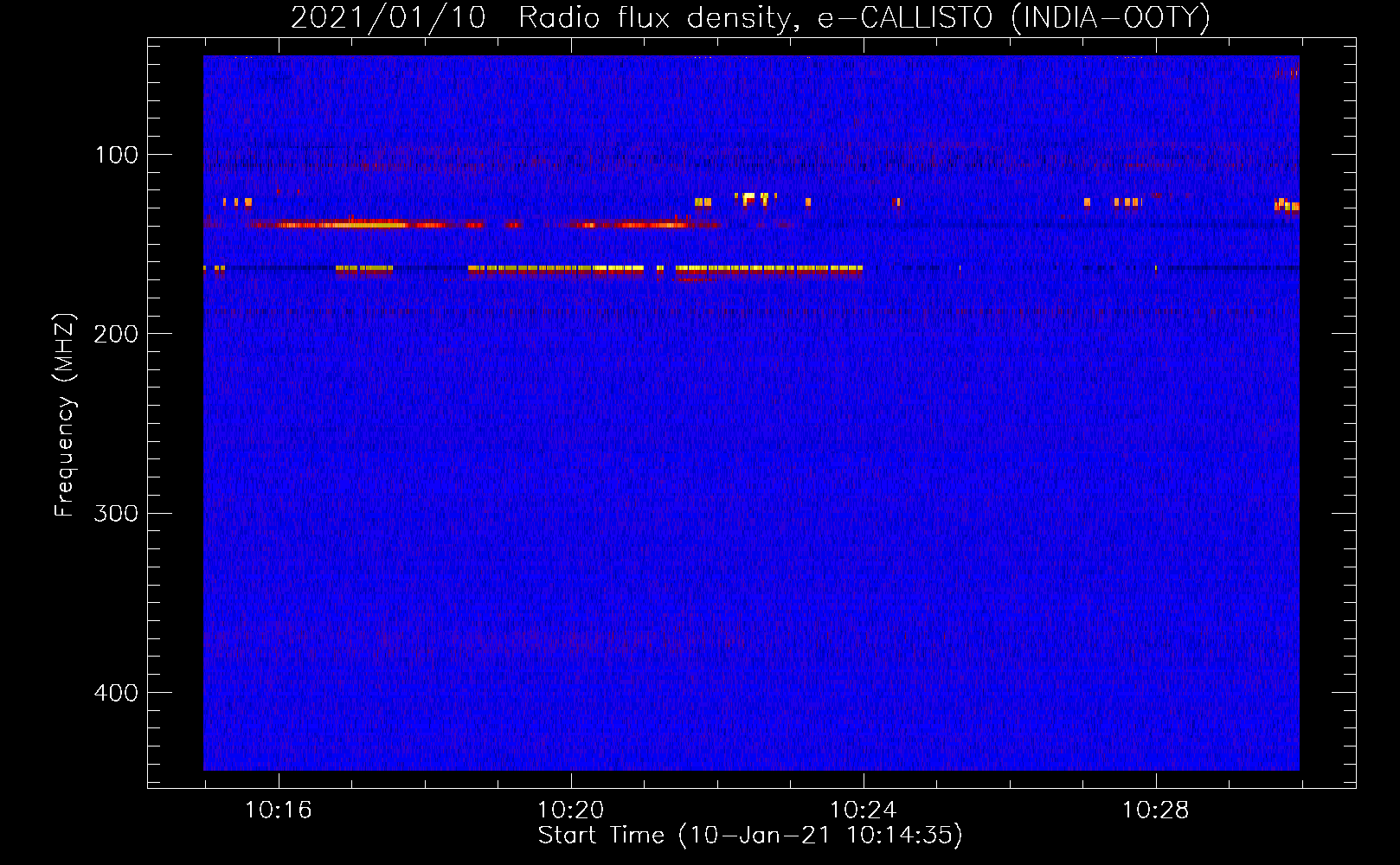Click the 10:20 time tick label
The height and width of the screenshot is (865, 1400).
[571, 810]
